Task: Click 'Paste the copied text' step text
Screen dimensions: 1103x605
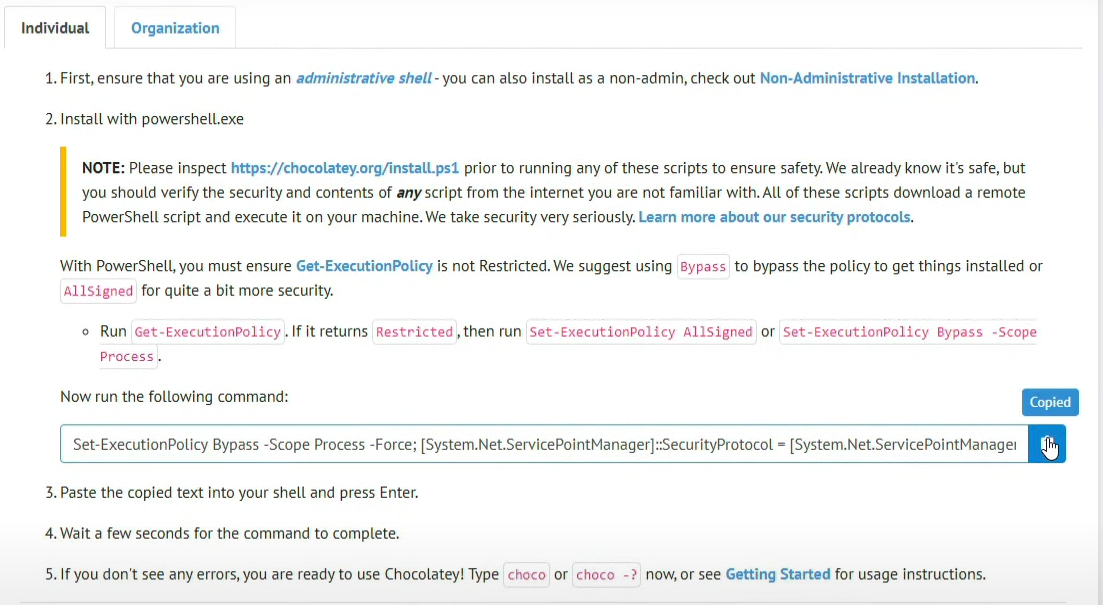Action: tap(239, 493)
